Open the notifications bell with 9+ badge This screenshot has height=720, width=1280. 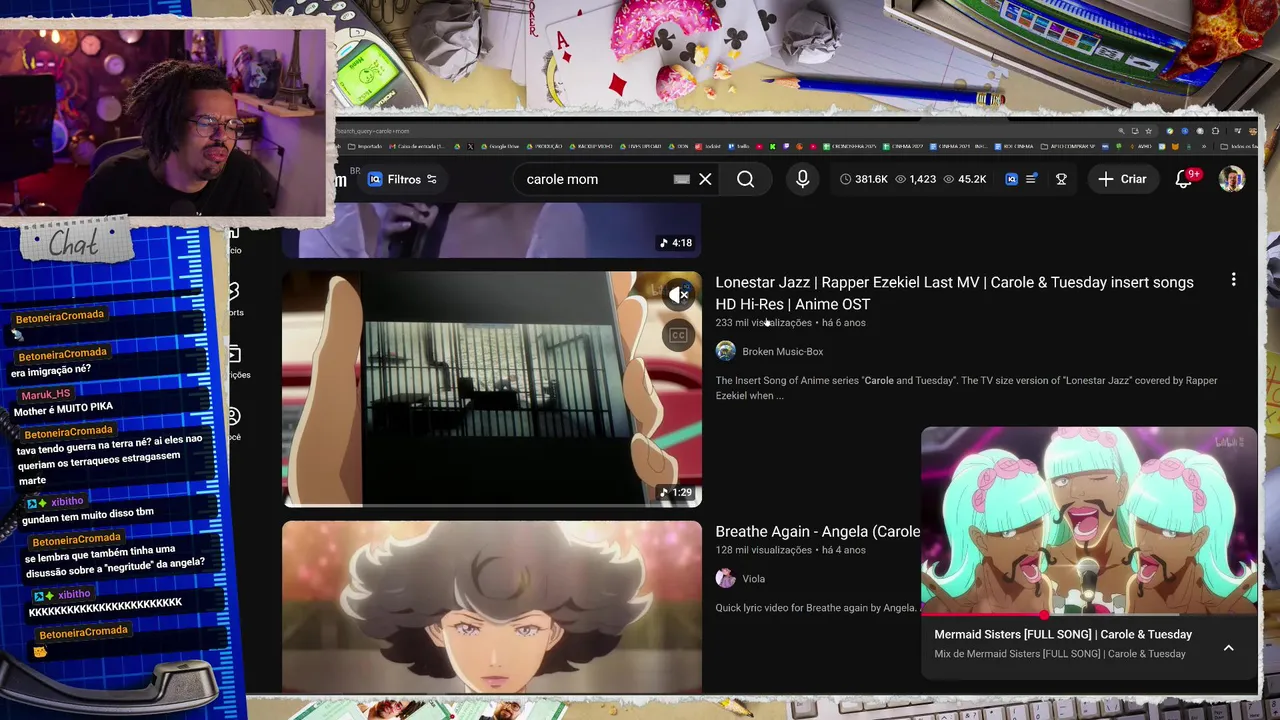coord(1184,179)
